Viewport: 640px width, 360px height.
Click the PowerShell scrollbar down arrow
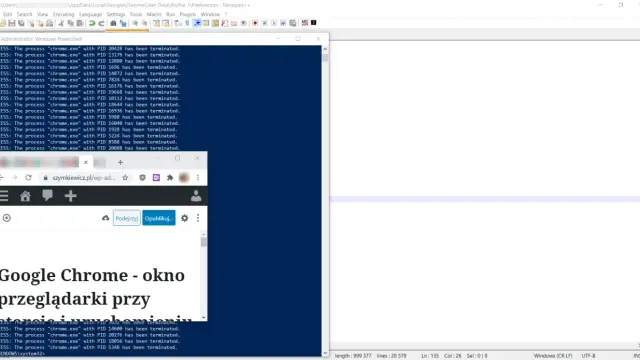(x=325, y=353)
